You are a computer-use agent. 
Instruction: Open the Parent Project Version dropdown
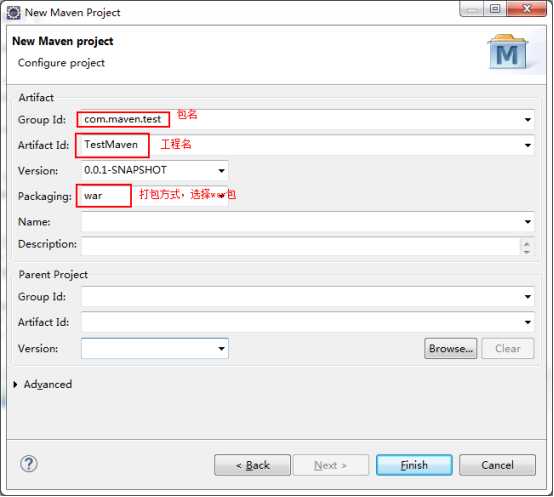(x=221, y=349)
